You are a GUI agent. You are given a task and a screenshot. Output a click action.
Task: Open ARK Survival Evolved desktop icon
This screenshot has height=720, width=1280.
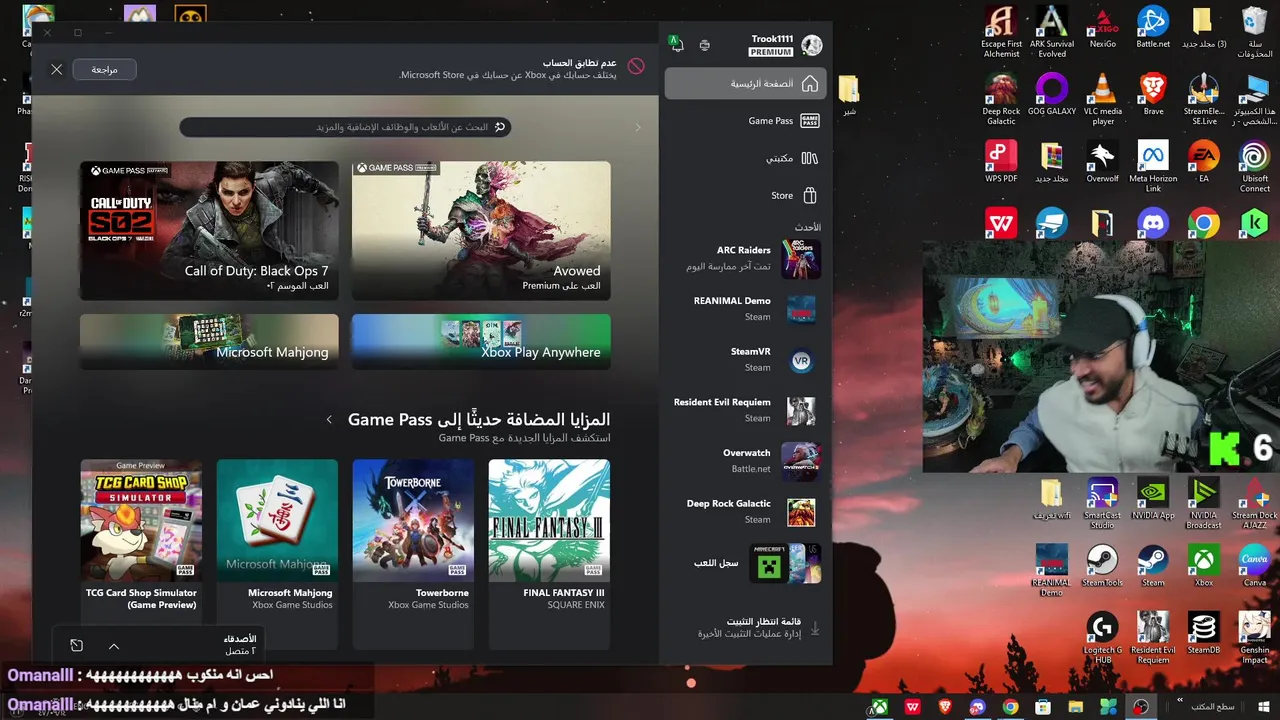tap(1052, 33)
